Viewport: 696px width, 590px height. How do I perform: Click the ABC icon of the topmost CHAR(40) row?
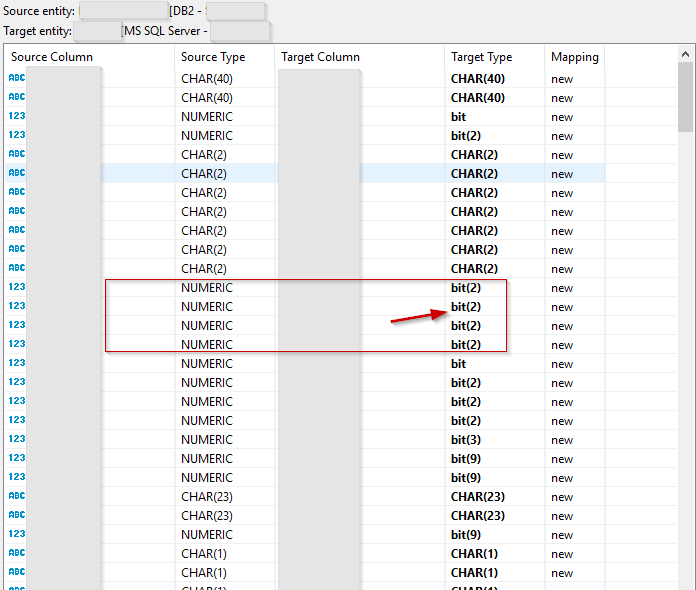coord(17,78)
